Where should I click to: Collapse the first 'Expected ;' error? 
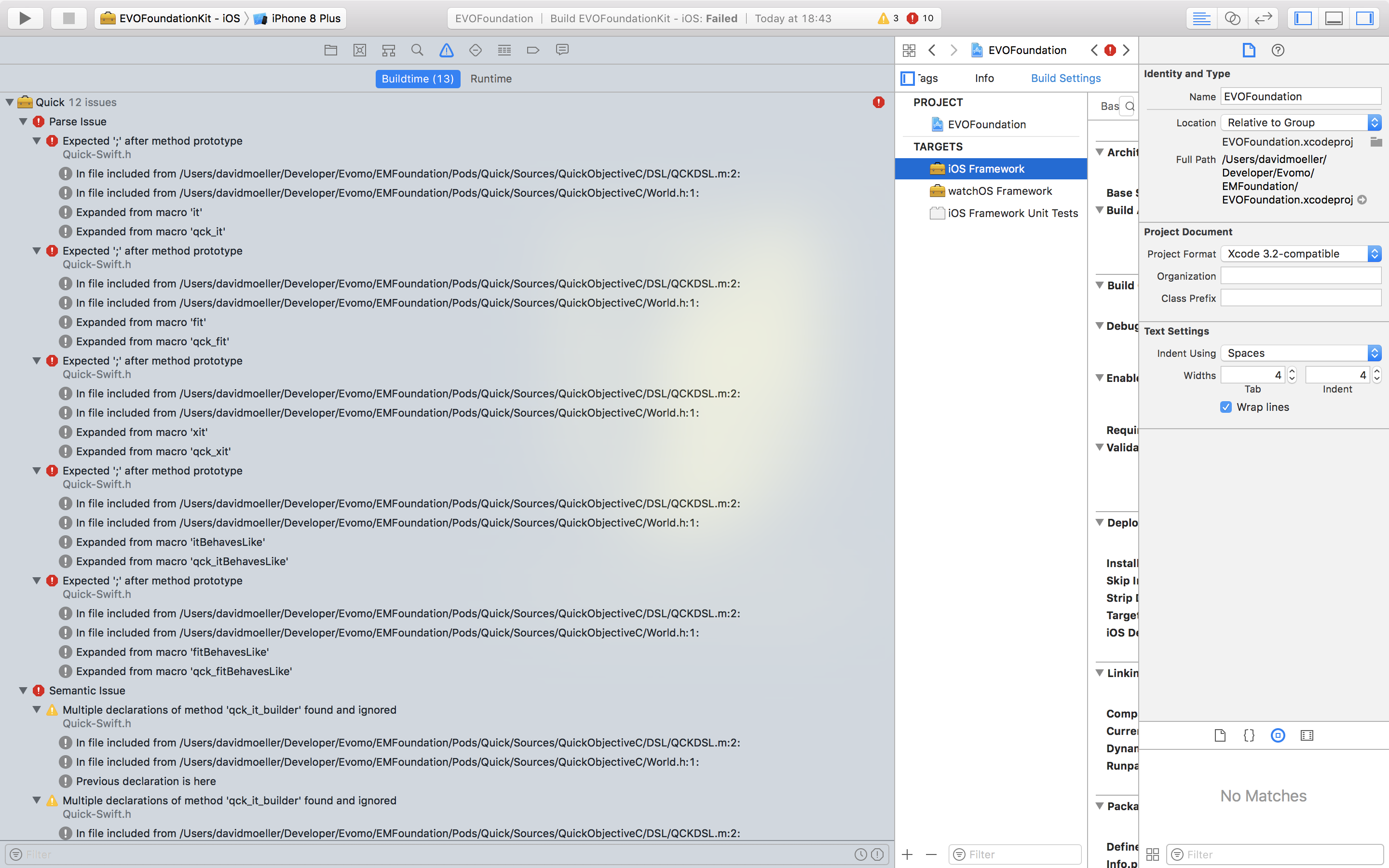coord(37,141)
